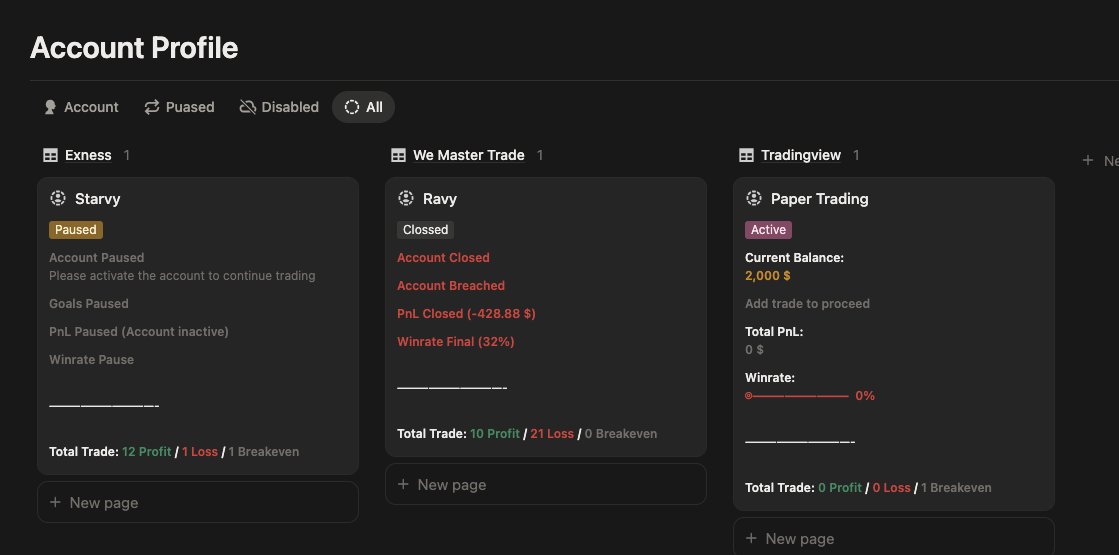
Task: Click the Exness group count number
Action: coord(126,156)
